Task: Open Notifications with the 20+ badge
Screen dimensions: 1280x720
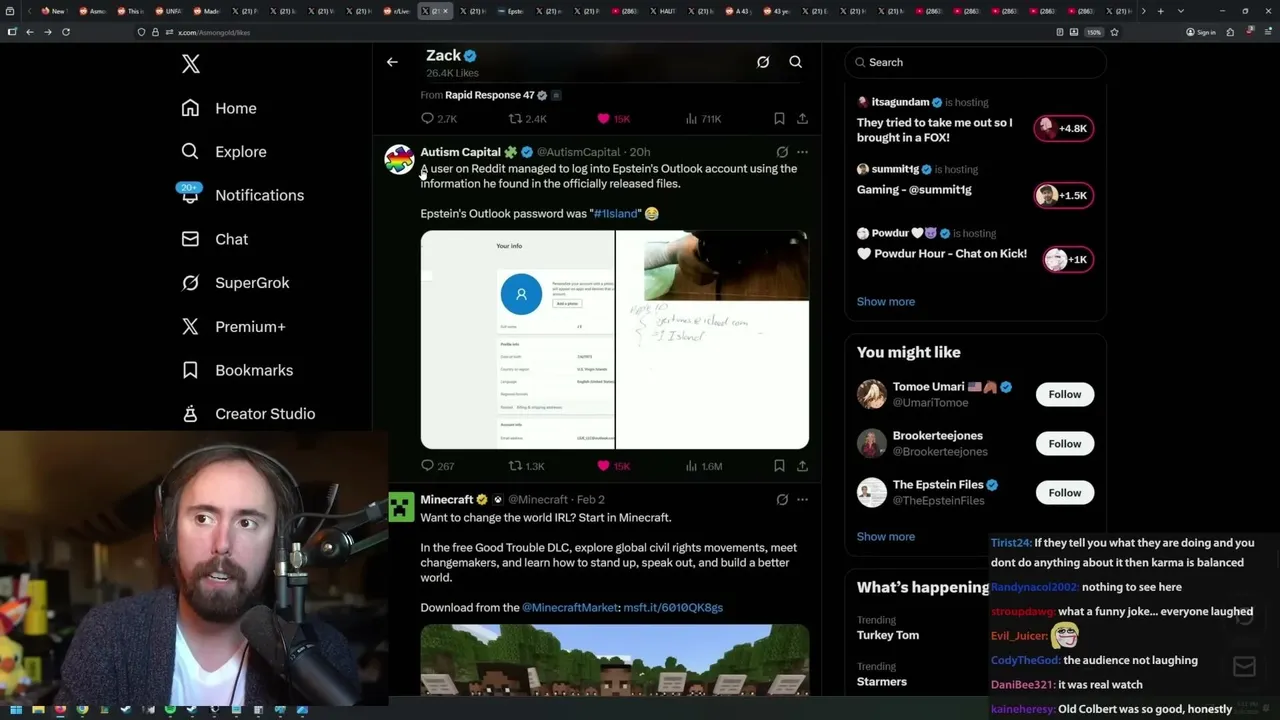Action: 242,195
